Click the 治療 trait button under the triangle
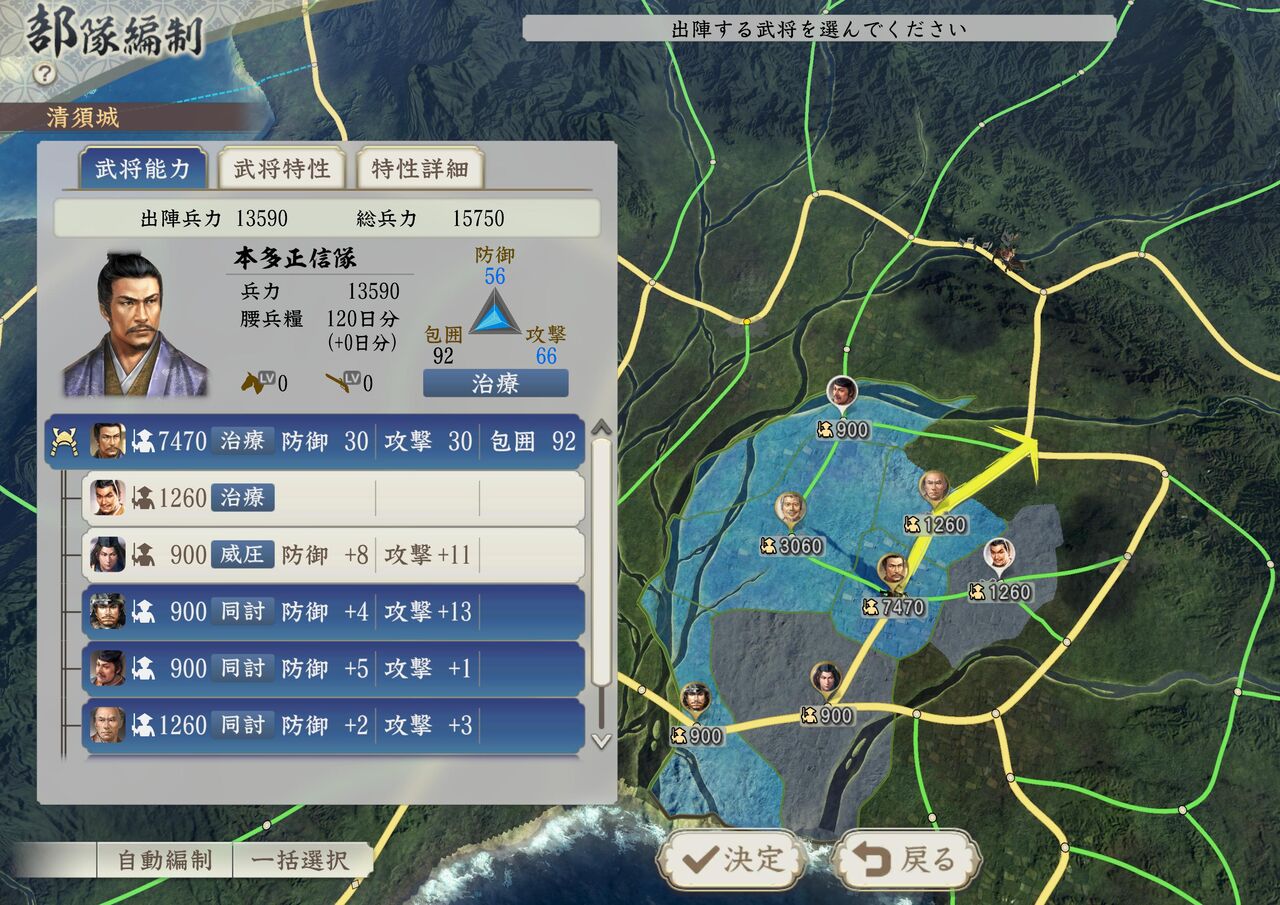 pos(496,383)
